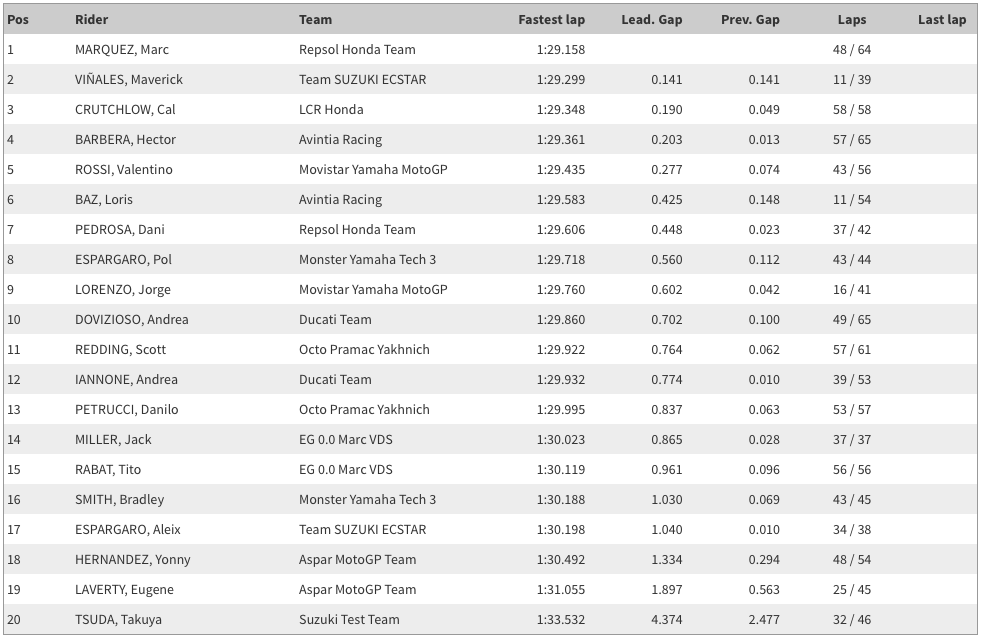Click HERNANDEZ, Yonny rider name
981x638 pixels.
click(133, 559)
